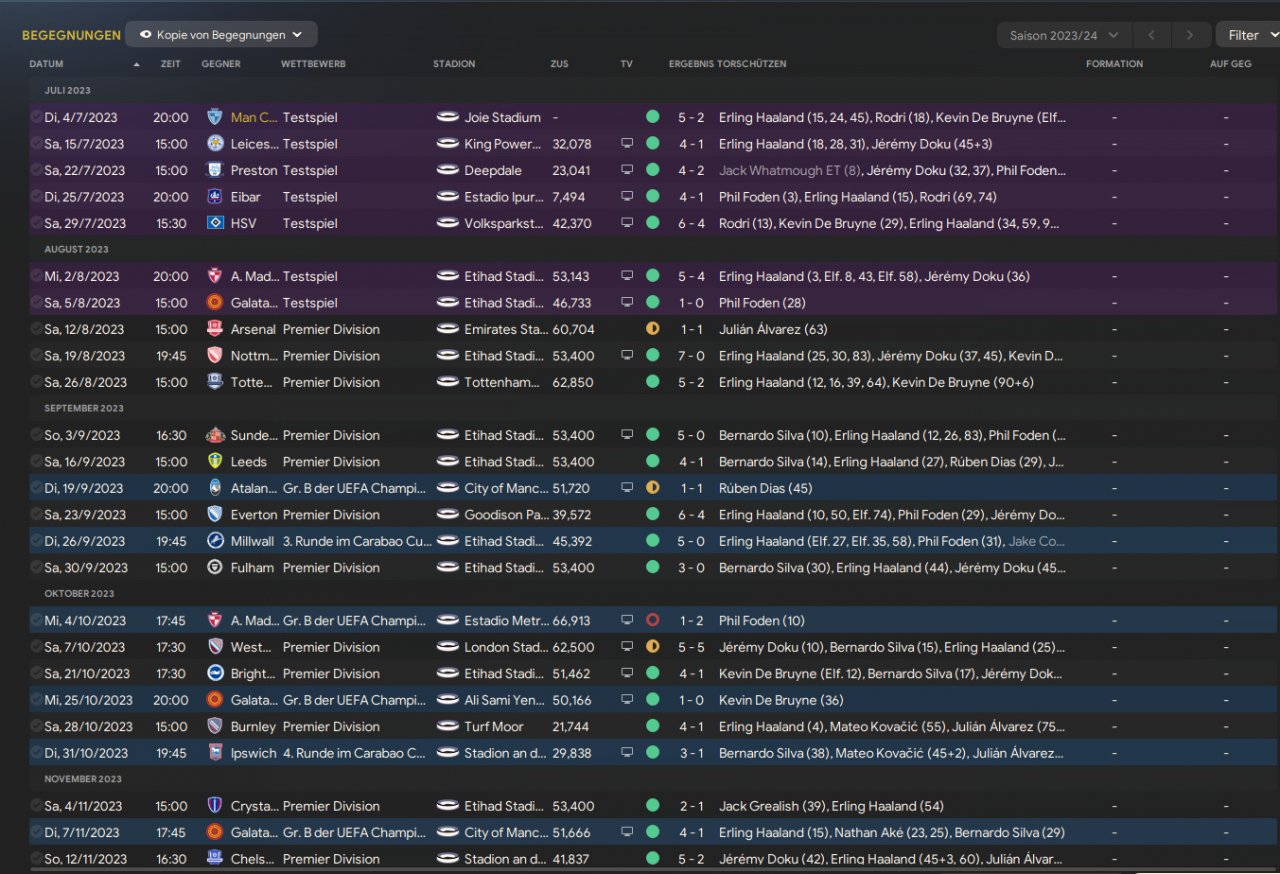Click TV icon on the HSV match row
This screenshot has width=1280, height=874.
tap(627, 223)
